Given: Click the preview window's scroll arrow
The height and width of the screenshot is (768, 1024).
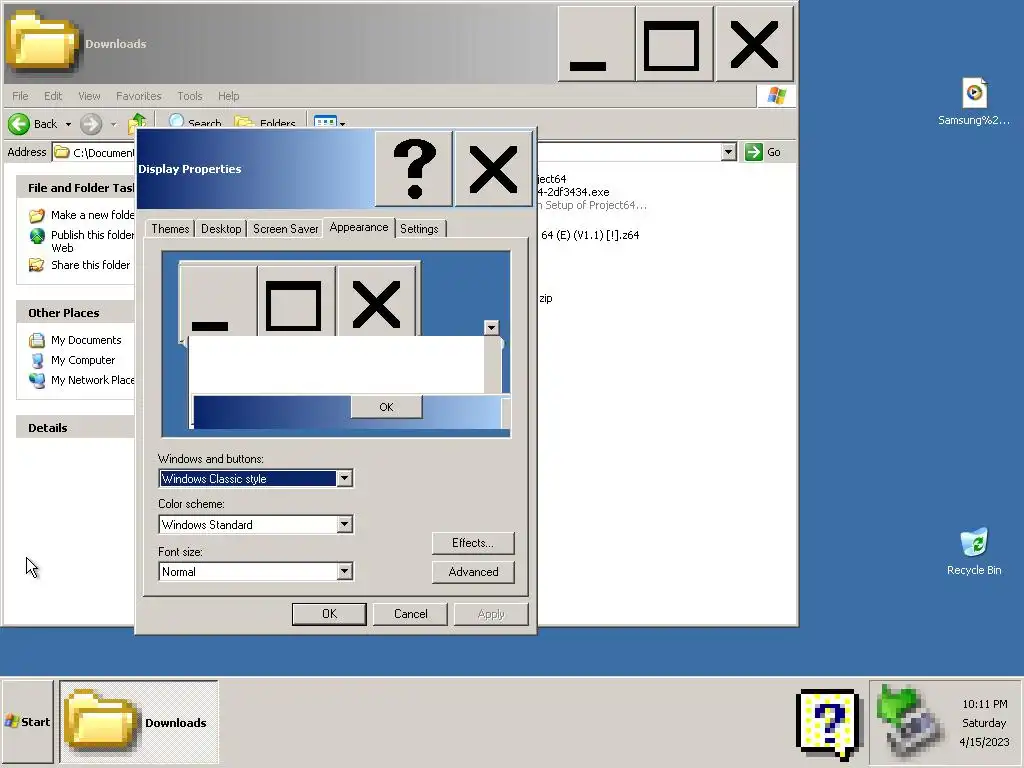Looking at the screenshot, I should coord(491,327).
